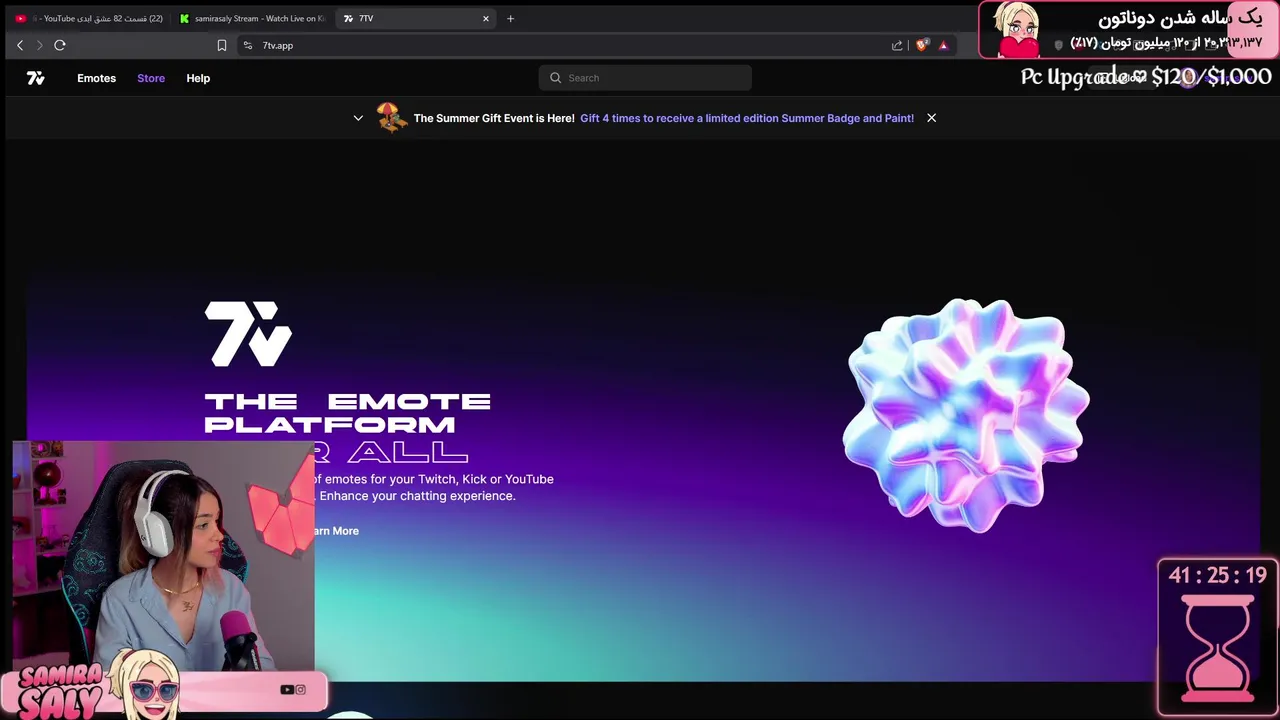Open the 'Gift 4 times' Summer Badge link

coord(747,118)
